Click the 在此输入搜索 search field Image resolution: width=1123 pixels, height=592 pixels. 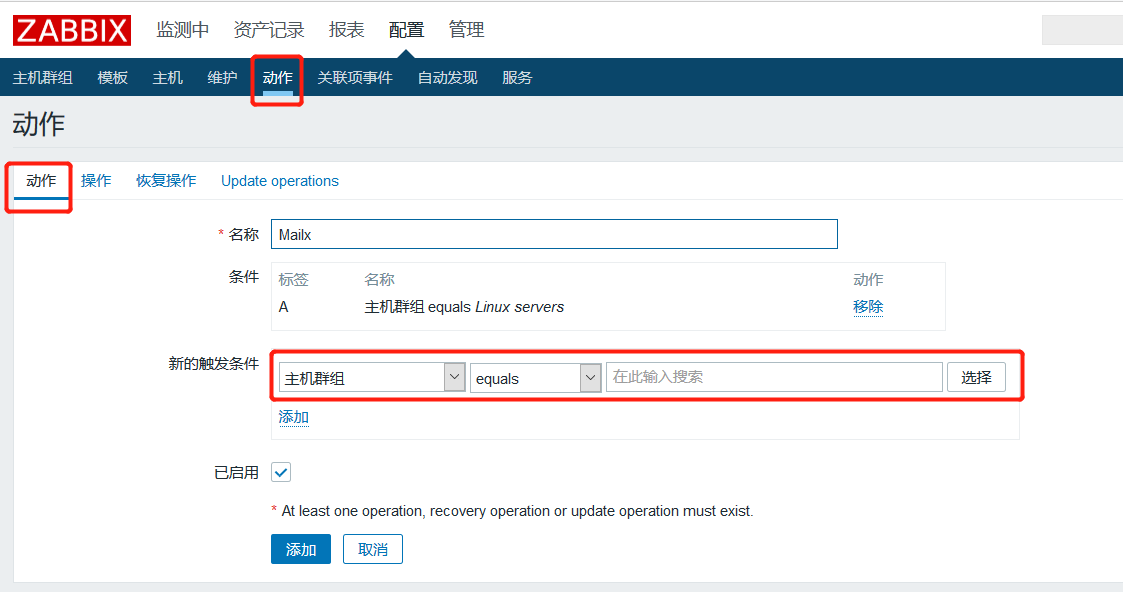(x=773, y=377)
